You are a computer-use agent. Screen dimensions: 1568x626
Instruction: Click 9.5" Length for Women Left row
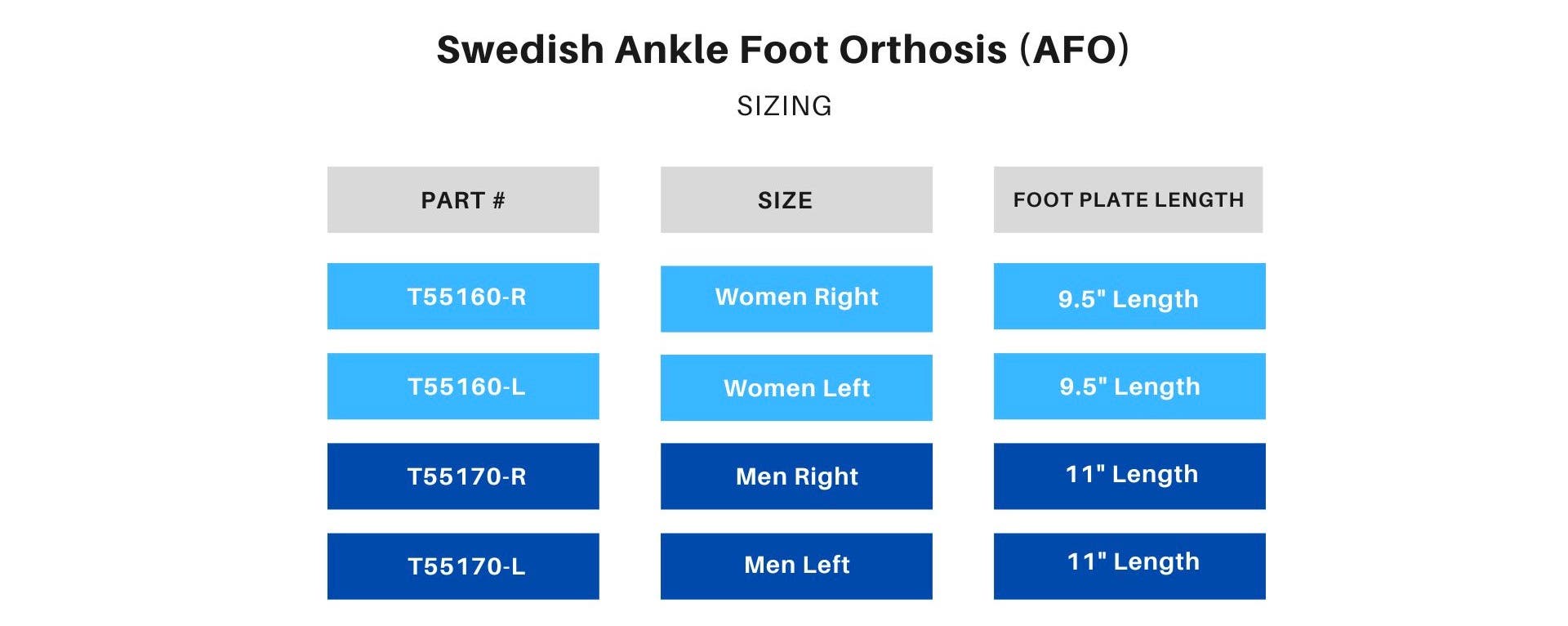1129,386
